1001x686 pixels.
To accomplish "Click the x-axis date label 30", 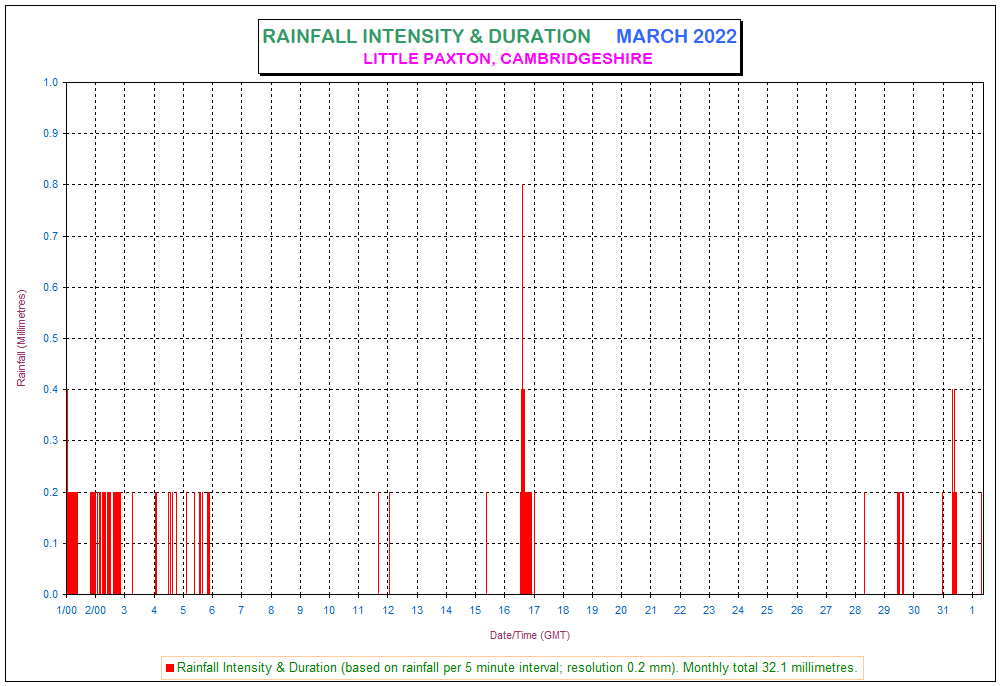I will pyautogui.click(x=914, y=610).
